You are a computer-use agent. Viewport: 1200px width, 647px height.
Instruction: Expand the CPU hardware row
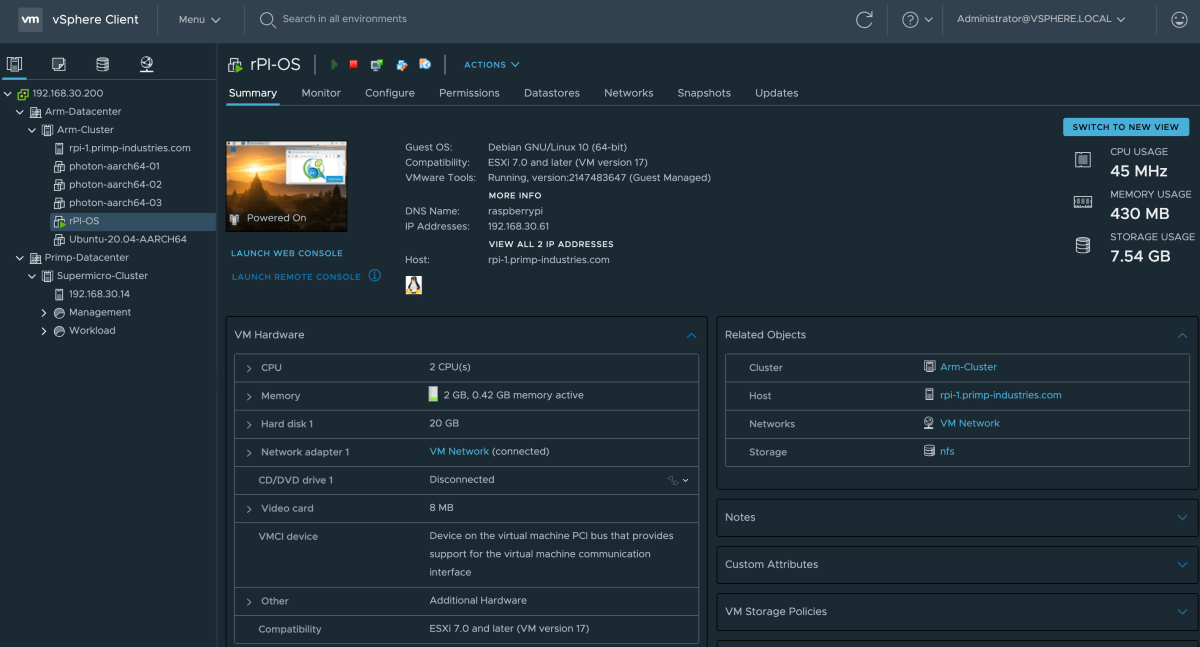[x=249, y=368]
